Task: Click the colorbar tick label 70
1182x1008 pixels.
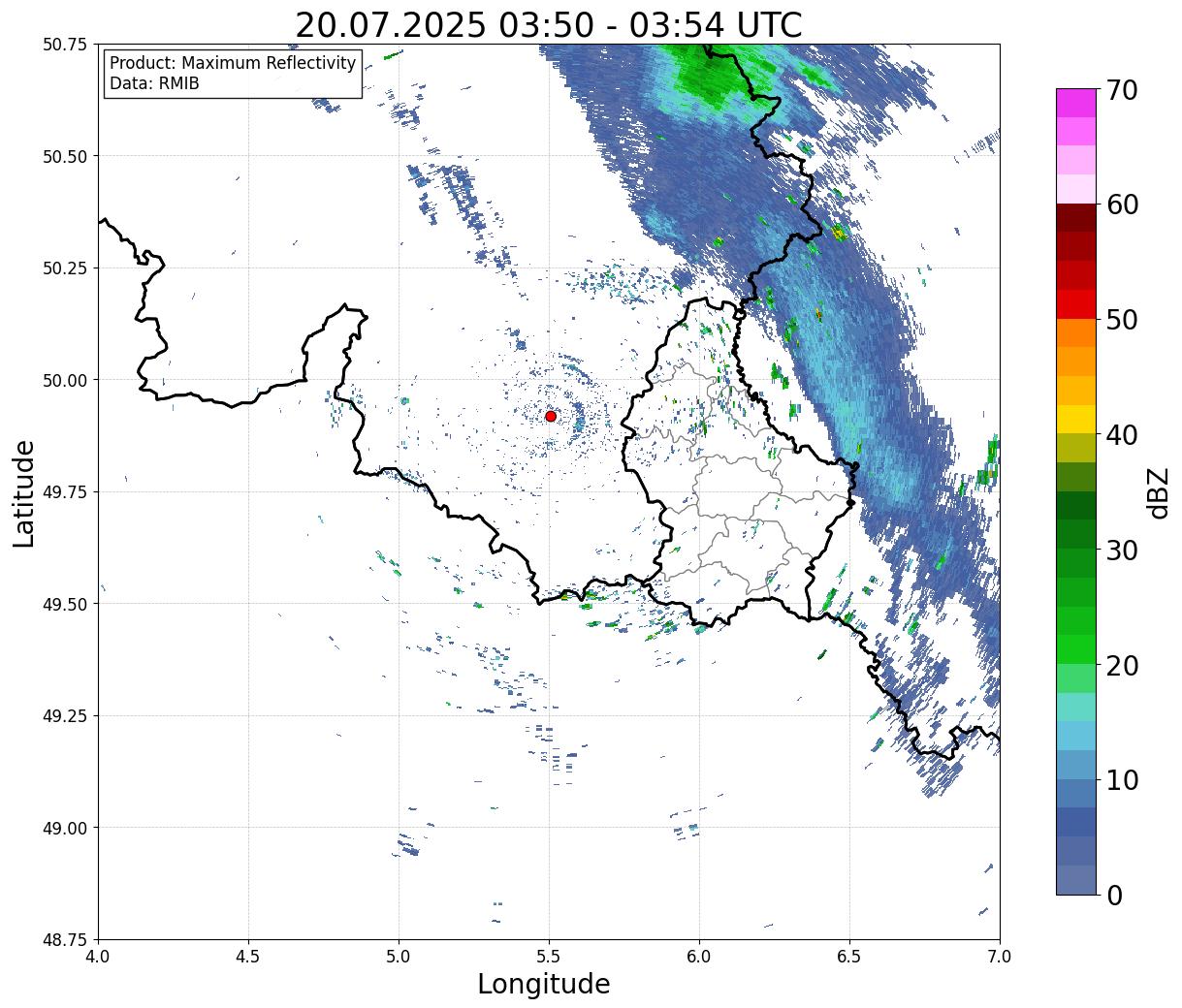Action: coord(1122,90)
